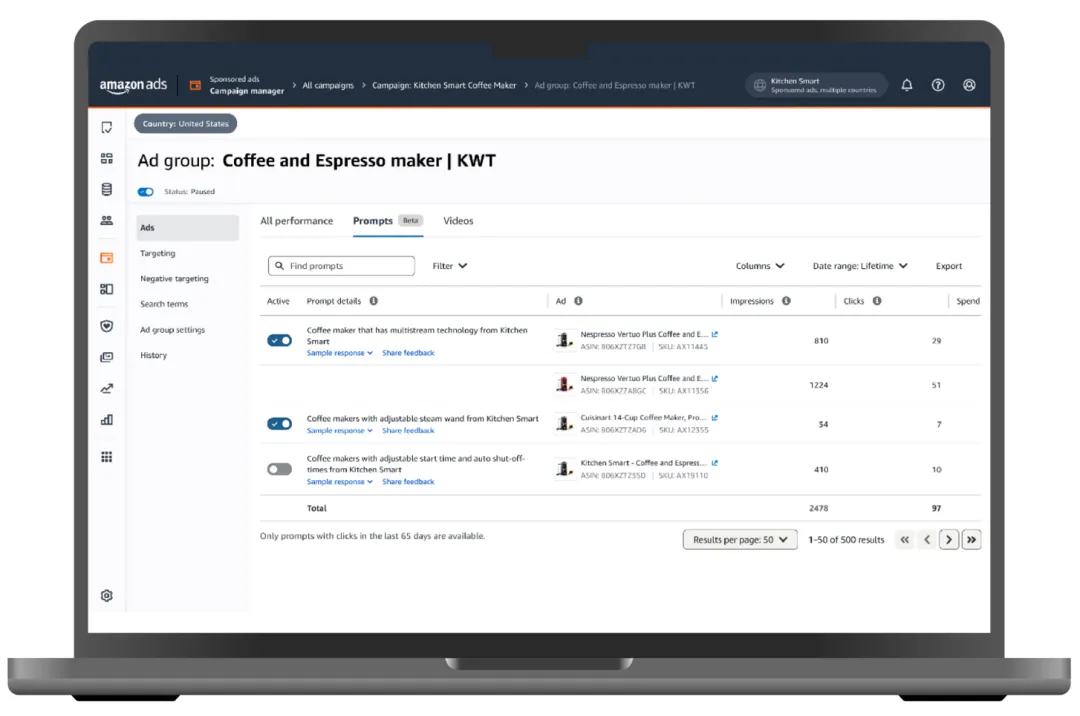Click info icon next to Prompt details
The height and width of the screenshot is (716, 1080).
point(373,301)
